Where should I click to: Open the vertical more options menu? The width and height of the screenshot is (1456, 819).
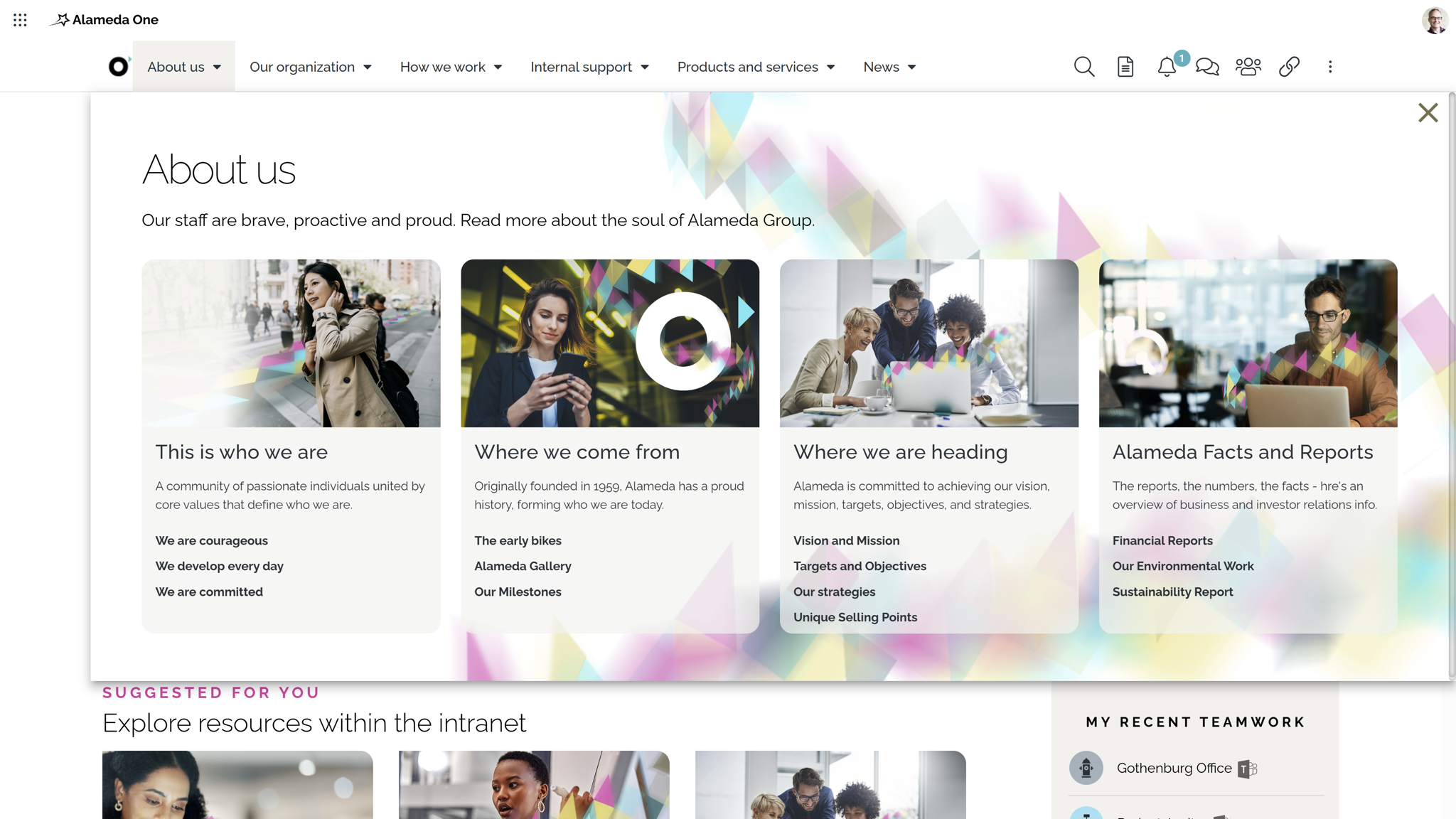1330,66
